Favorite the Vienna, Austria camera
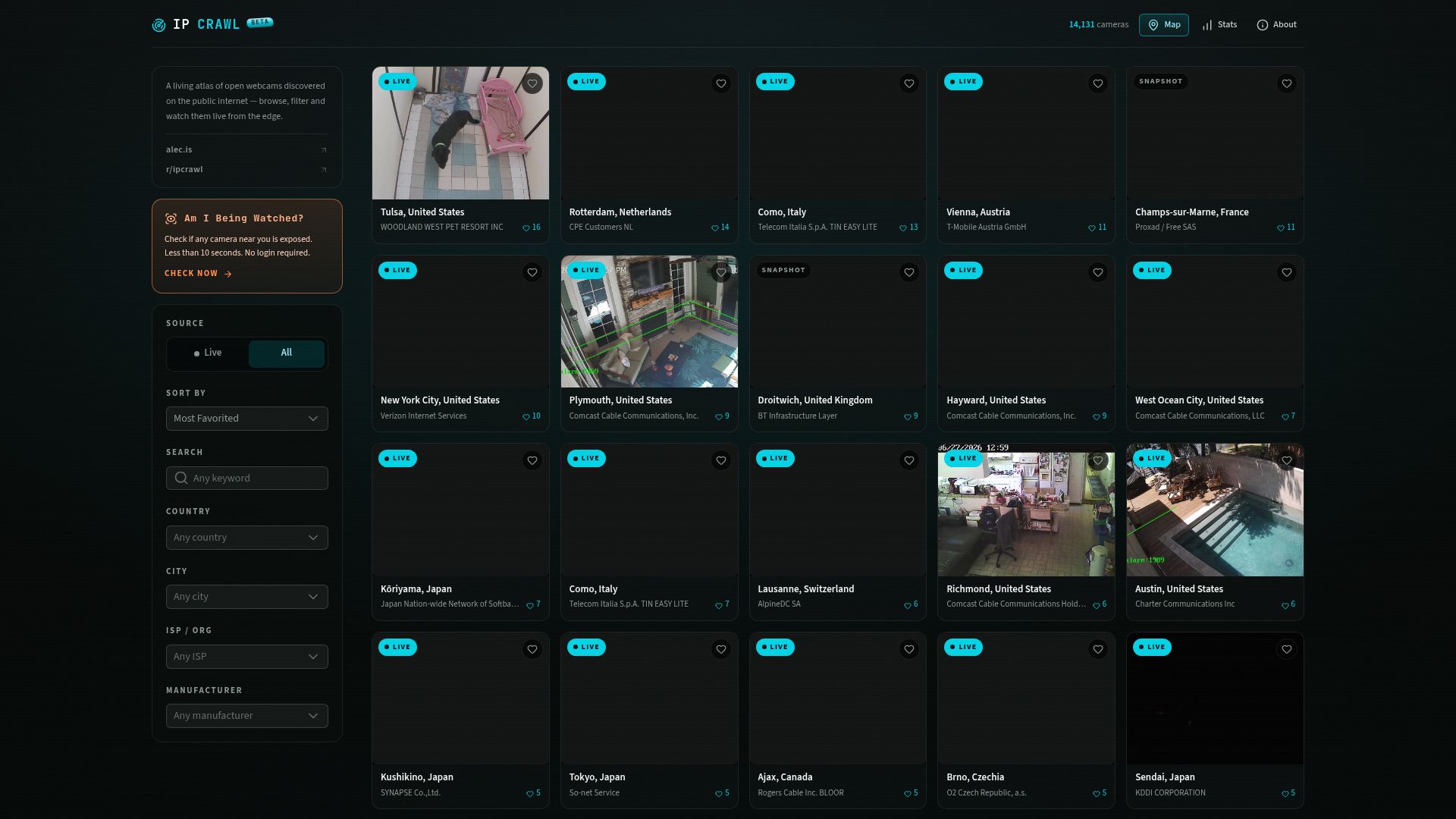This screenshot has width=1456, height=819. coord(1098,83)
